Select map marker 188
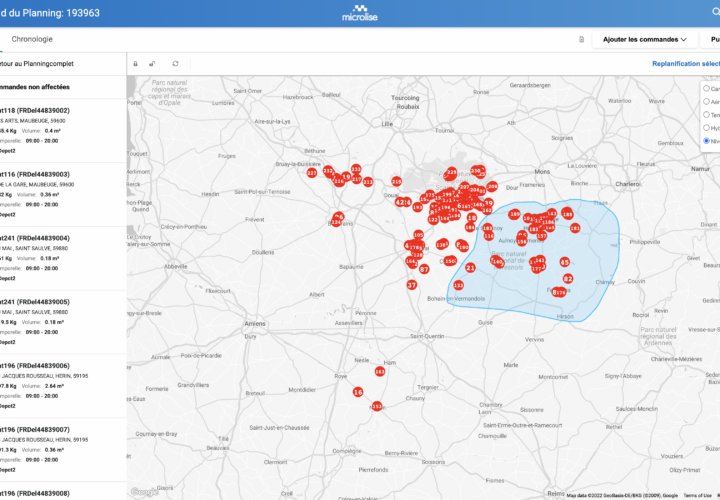Viewport: 720px width, 500px height. 568,214
